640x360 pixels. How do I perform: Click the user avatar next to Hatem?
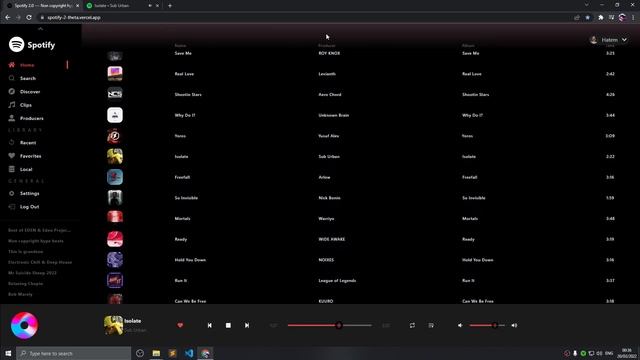pyautogui.click(x=593, y=40)
